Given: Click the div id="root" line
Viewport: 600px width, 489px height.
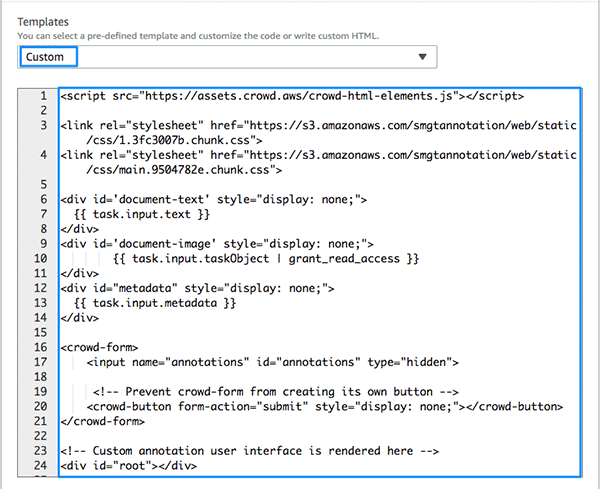Looking at the screenshot, I should [129, 466].
